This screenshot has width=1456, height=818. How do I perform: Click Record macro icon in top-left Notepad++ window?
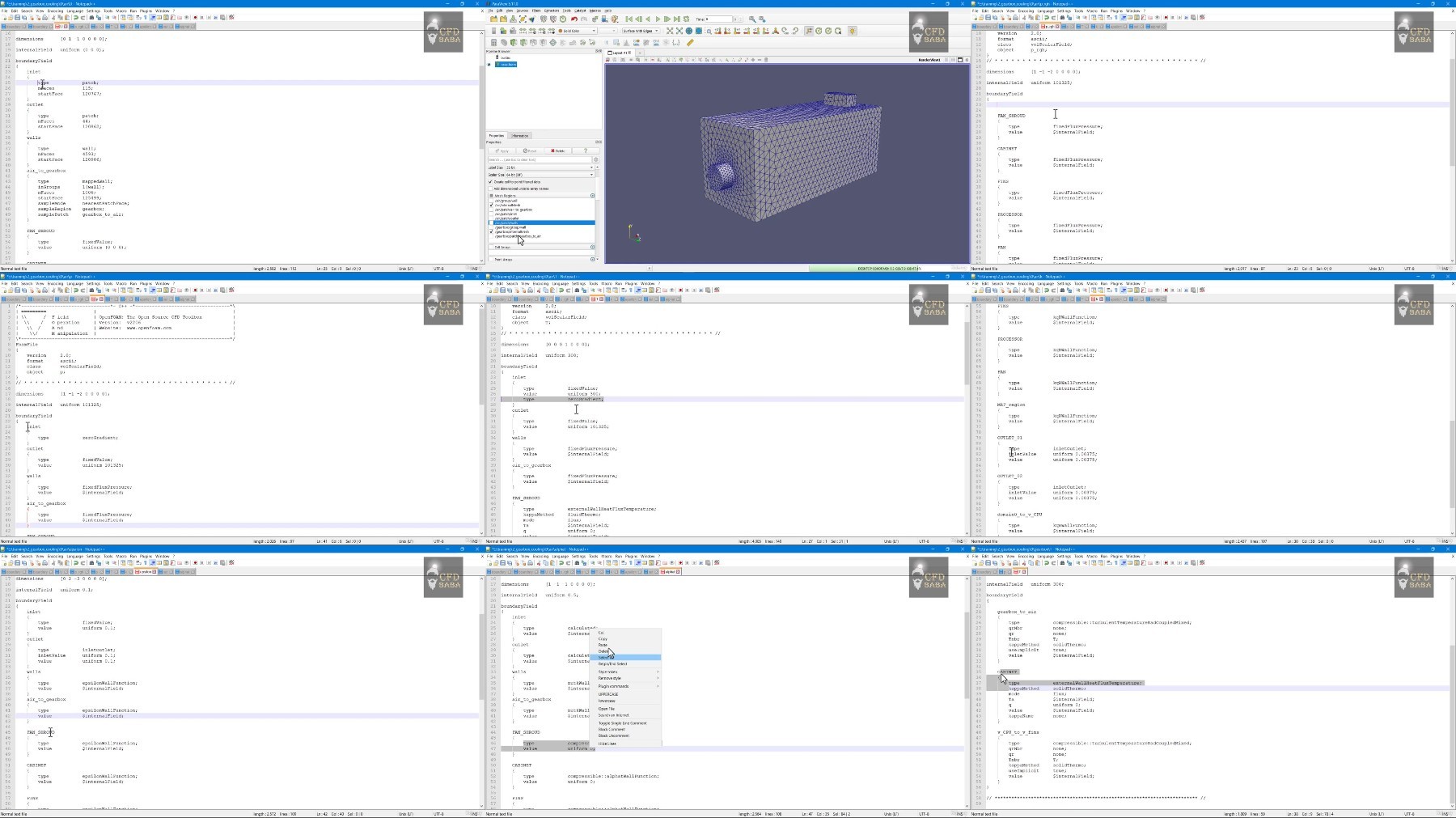coord(195,17)
